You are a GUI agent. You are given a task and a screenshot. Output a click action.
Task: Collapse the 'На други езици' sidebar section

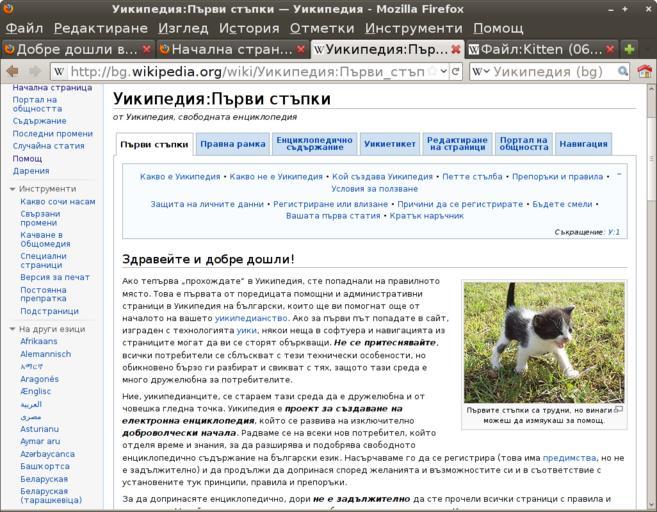pyautogui.click(x=12, y=328)
